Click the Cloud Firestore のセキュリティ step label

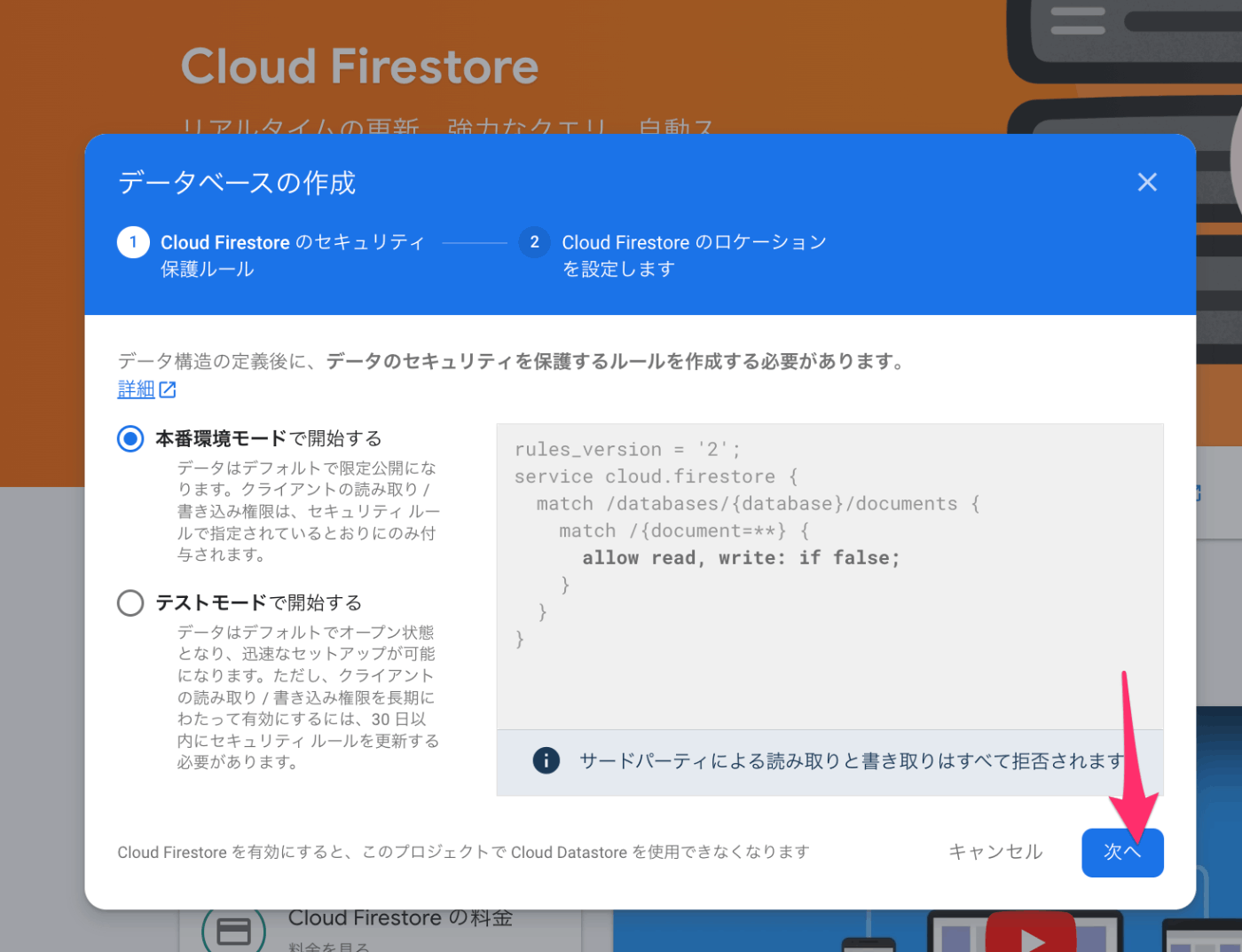pos(293,256)
